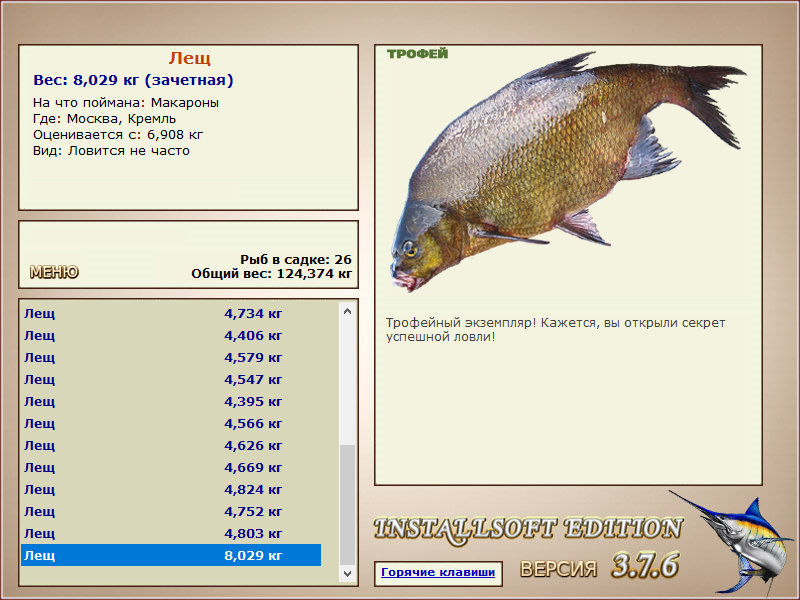
Task: Select the Лещ 4,579 кг row
Action: click(x=171, y=357)
